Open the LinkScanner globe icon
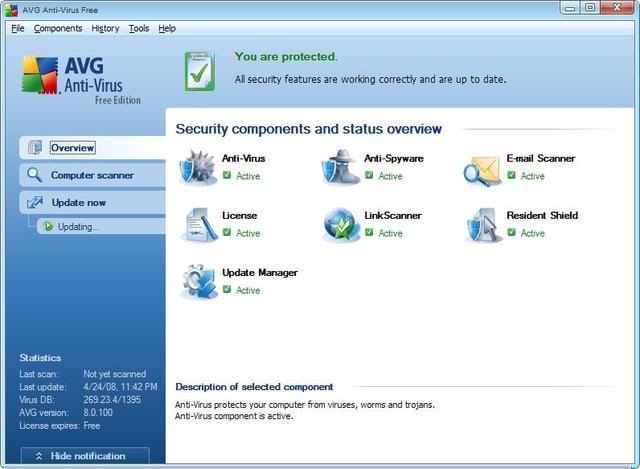The height and width of the screenshot is (469, 640). [340, 224]
